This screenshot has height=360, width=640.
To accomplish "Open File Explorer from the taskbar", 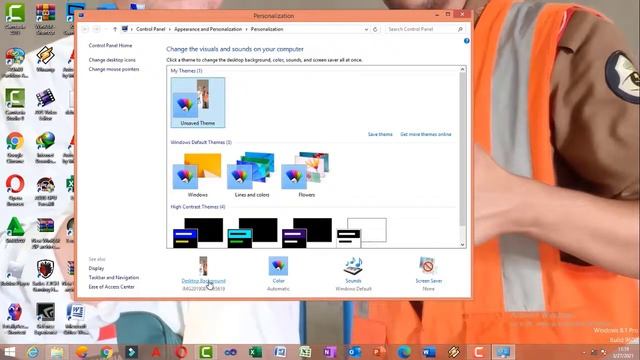I will pos(57,352).
